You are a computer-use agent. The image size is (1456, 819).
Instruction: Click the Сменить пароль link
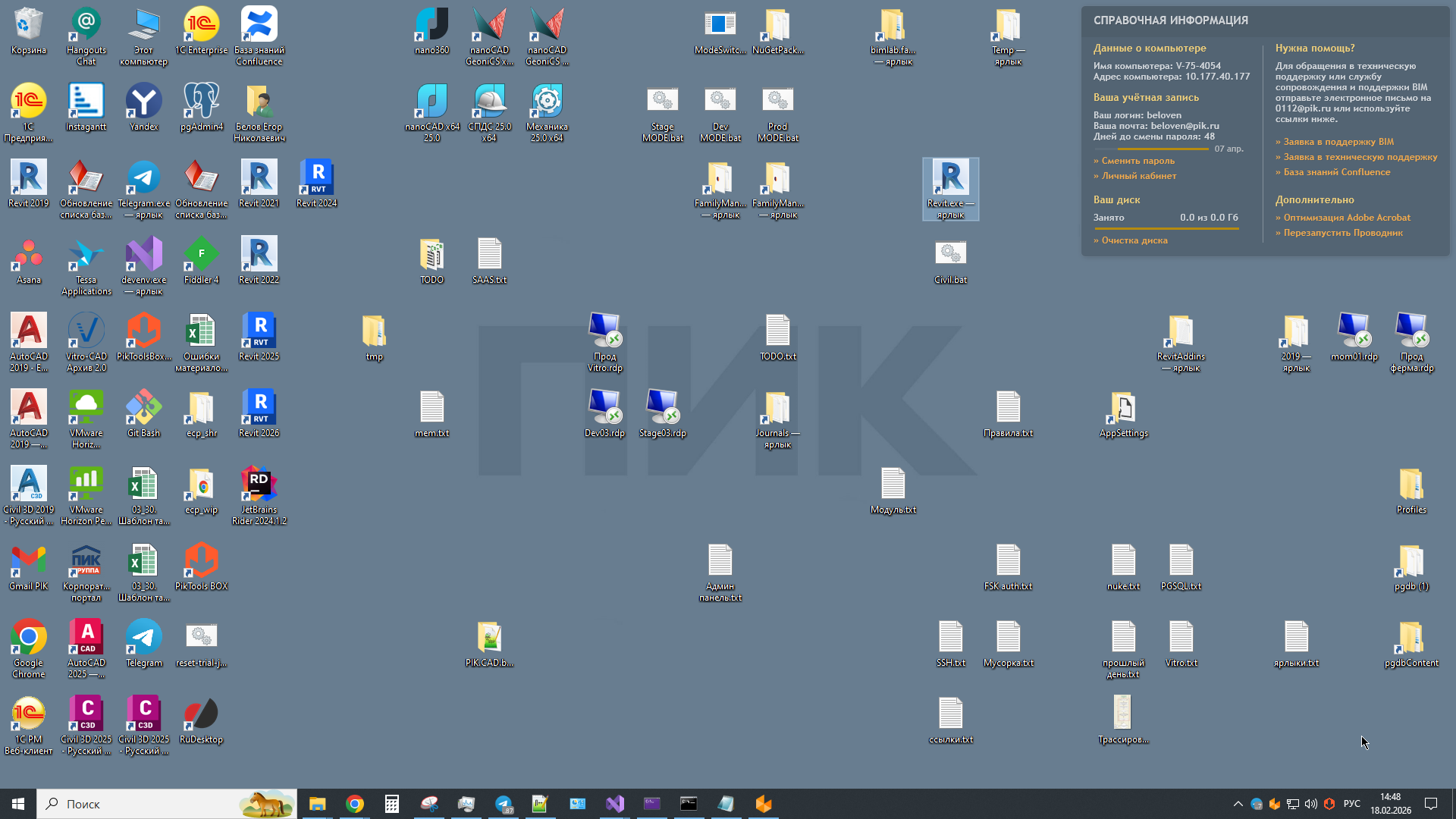[x=1137, y=161]
